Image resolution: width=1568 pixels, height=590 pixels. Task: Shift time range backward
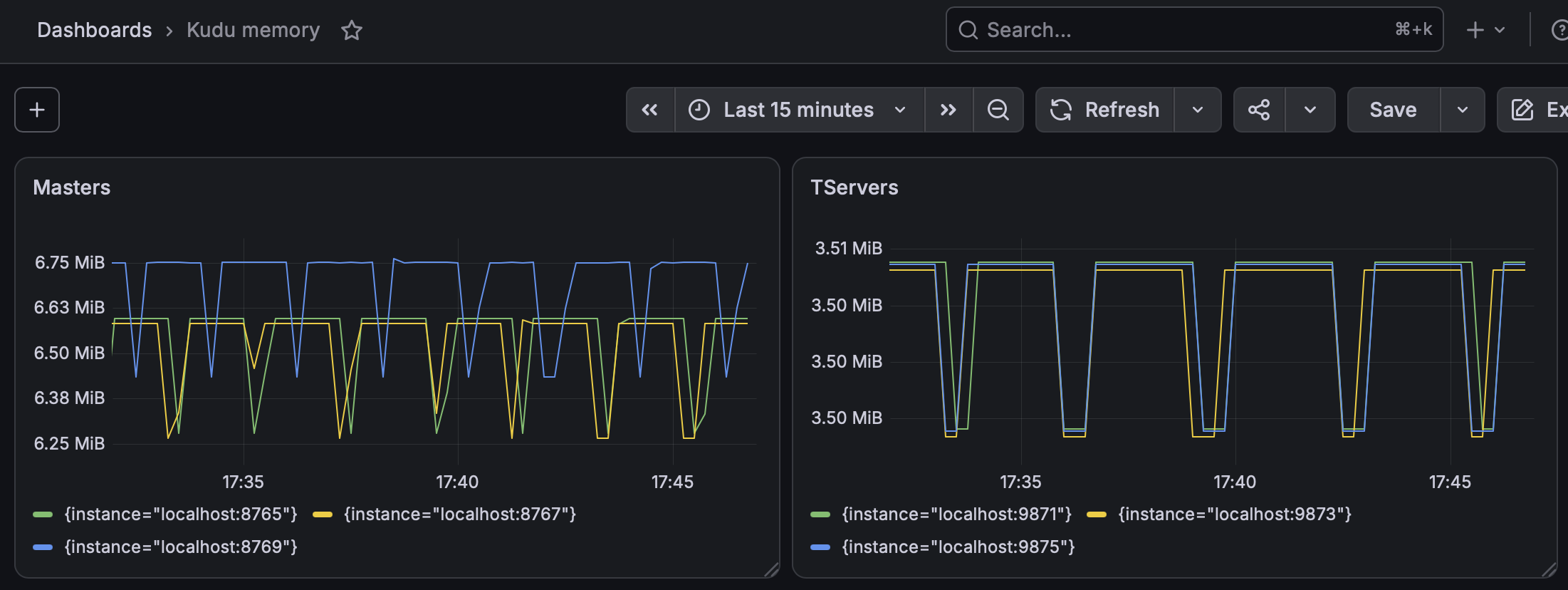click(x=650, y=110)
